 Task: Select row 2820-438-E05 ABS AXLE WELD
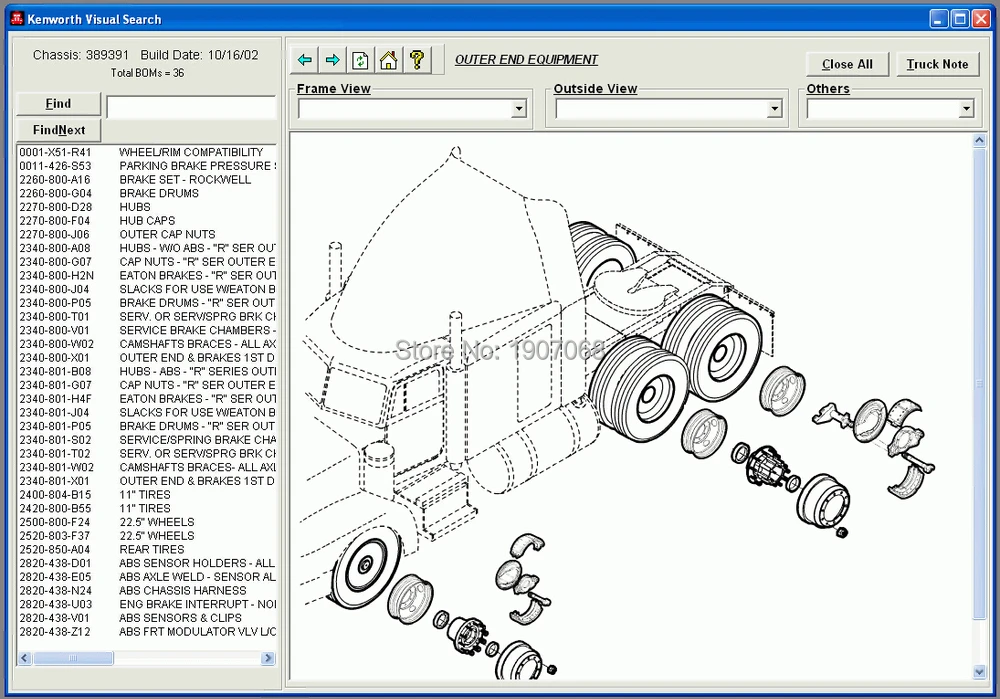[x=147, y=577]
